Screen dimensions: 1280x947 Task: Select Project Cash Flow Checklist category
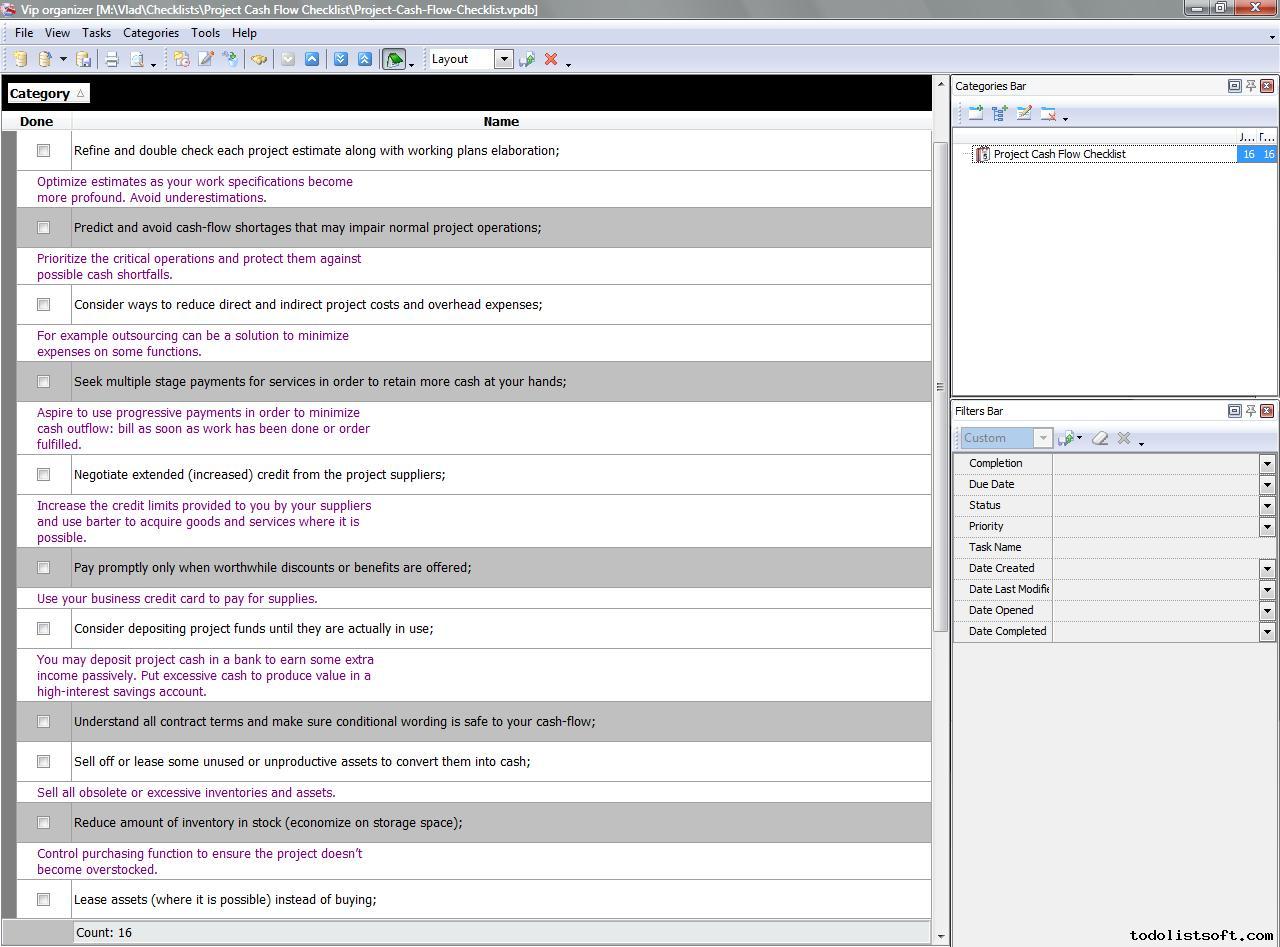[x=1059, y=154]
